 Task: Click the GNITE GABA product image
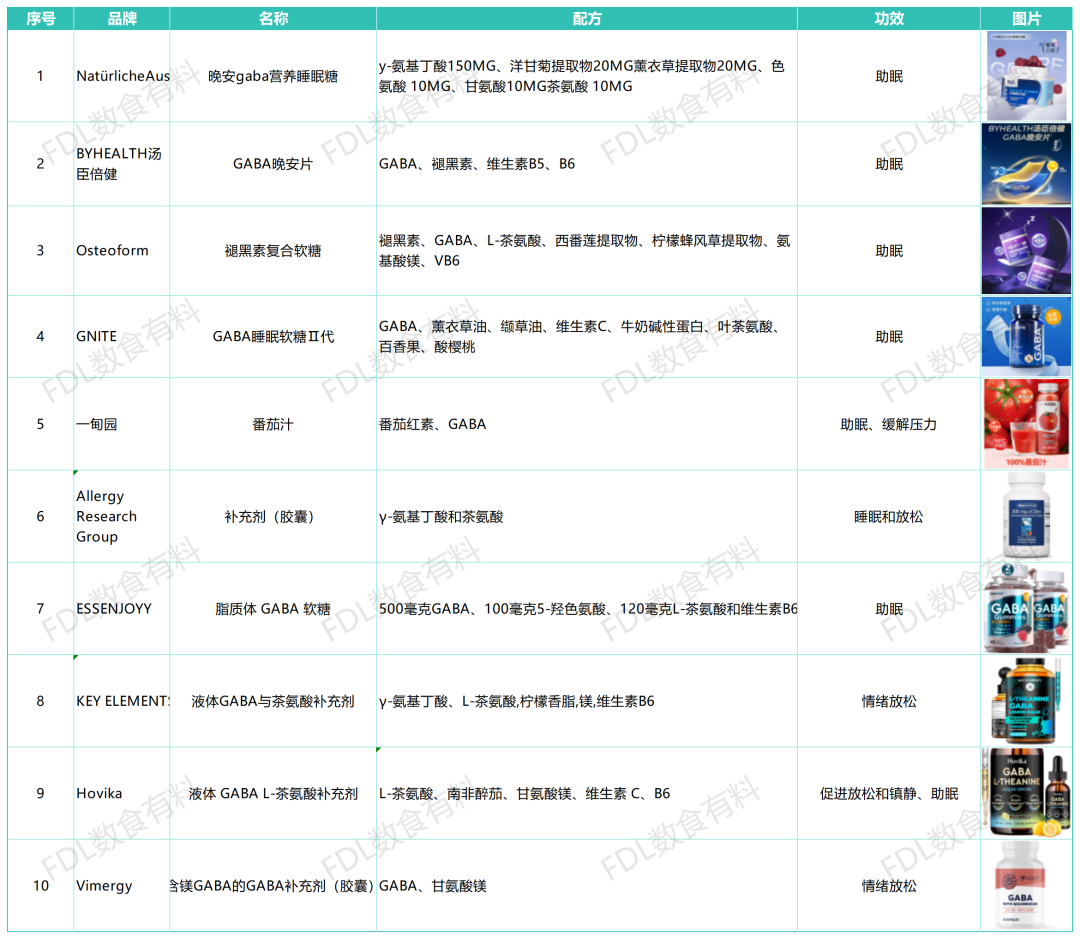click(1026, 337)
